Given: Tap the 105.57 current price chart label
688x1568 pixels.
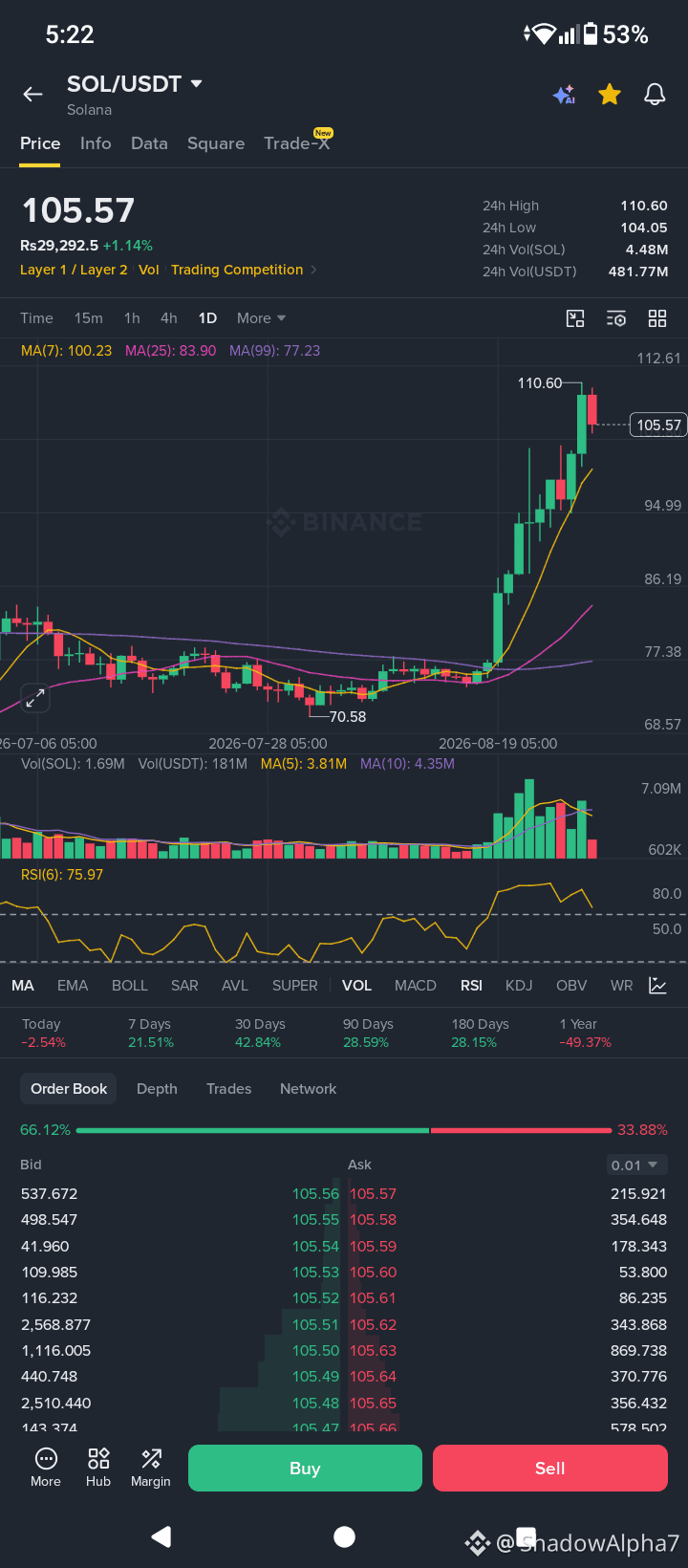Looking at the screenshot, I should [658, 425].
